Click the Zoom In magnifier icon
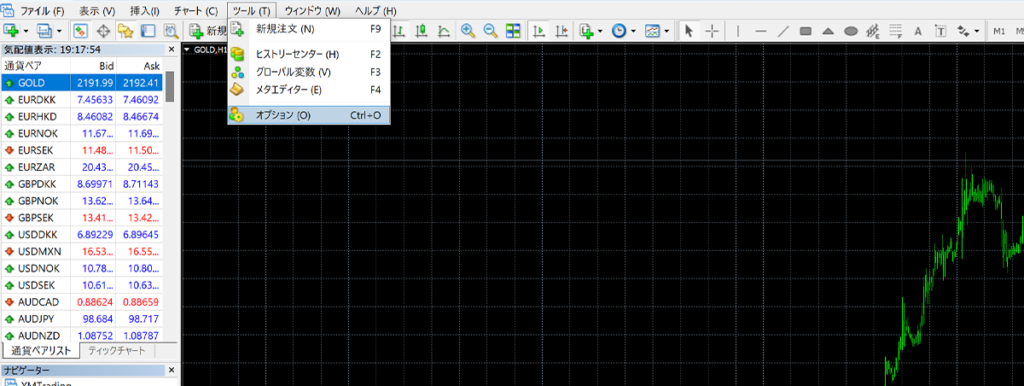 click(468, 31)
